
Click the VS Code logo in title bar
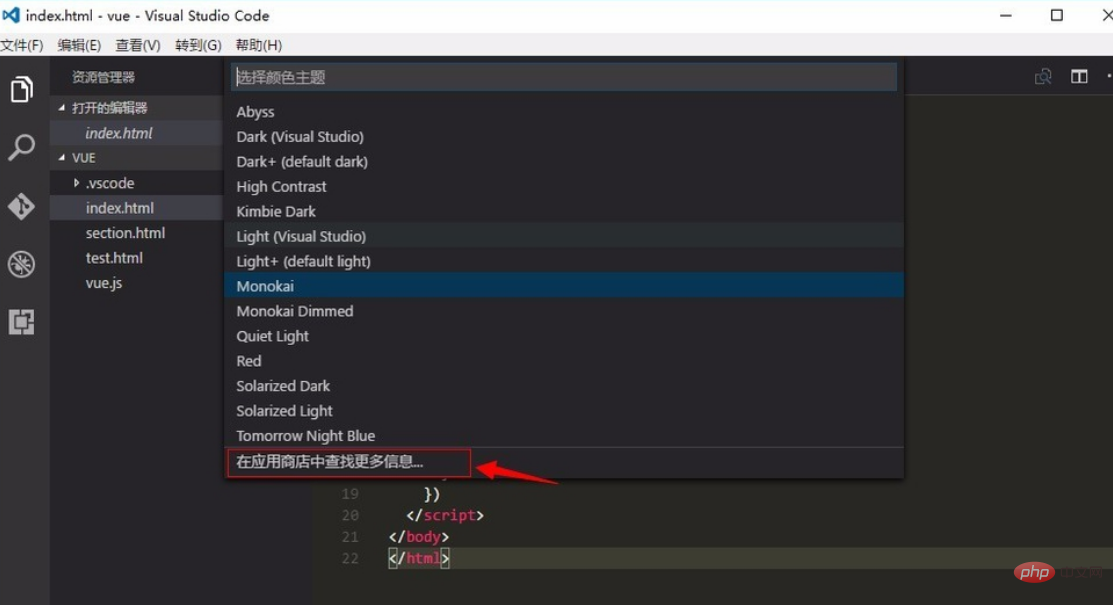click(12, 16)
